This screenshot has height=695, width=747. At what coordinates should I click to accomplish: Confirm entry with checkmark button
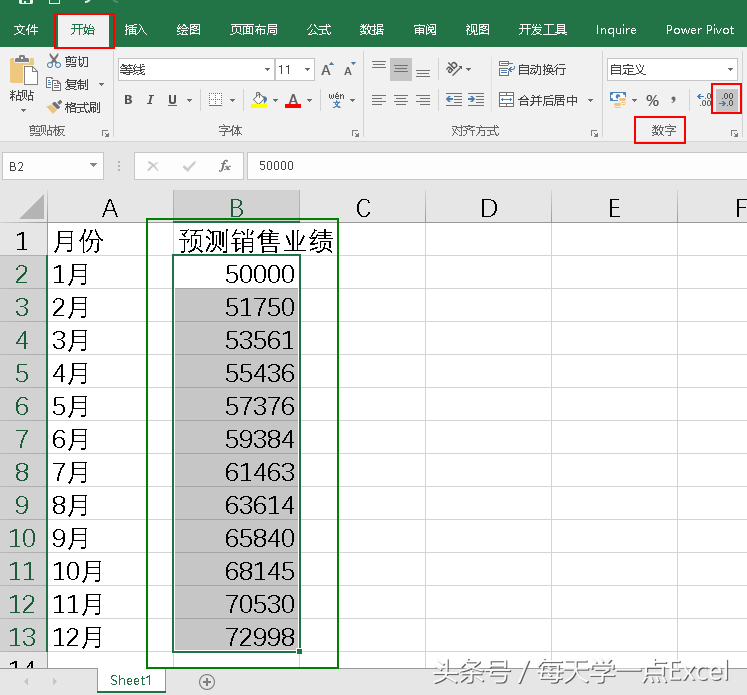pos(189,166)
